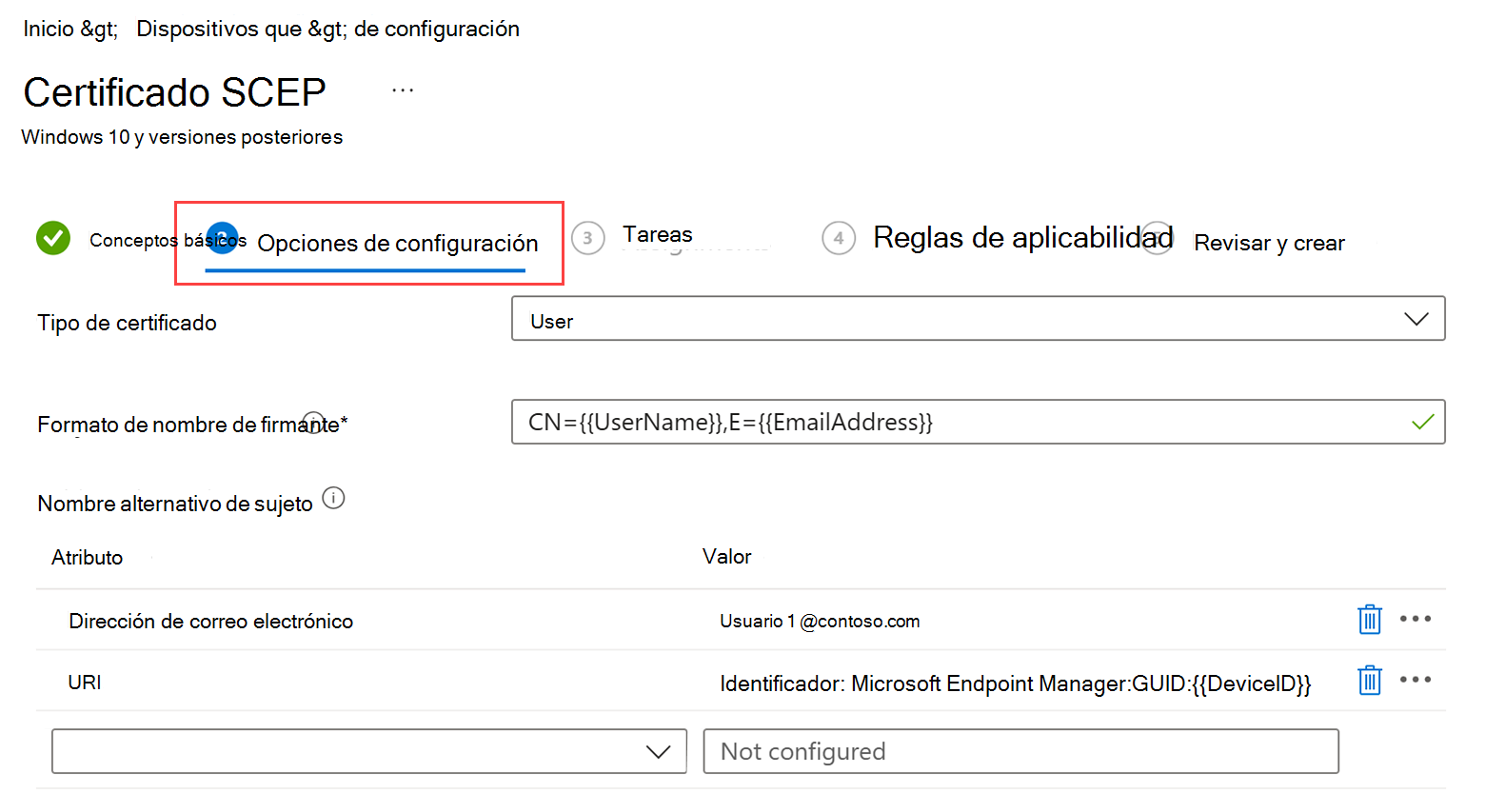Navigate to Inicio breadcrumb
The height and width of the screenshot is (812, 1485).
click(49, 29)
